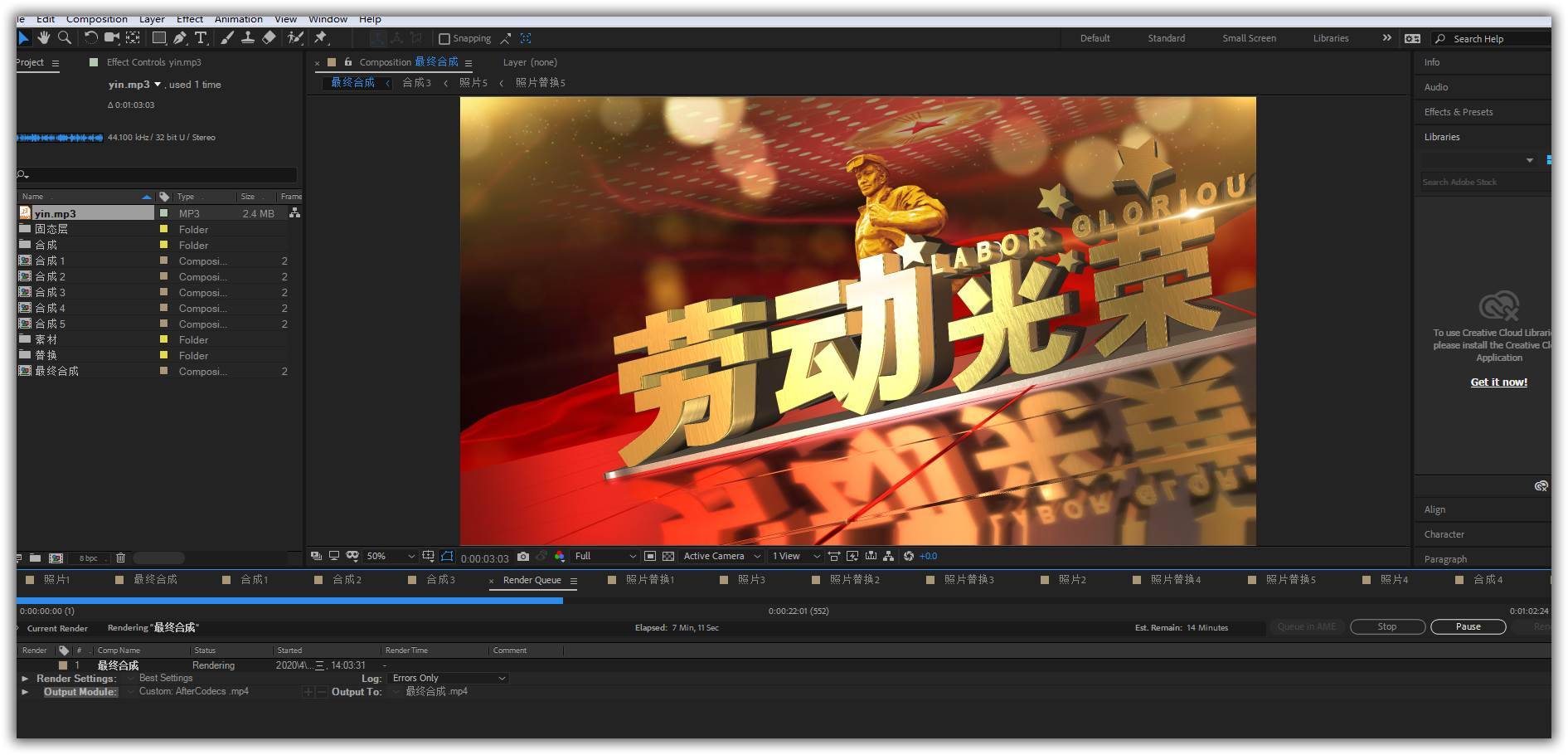
Task: Enable the Snapping checkbox
Action: (x=444, y=39)
